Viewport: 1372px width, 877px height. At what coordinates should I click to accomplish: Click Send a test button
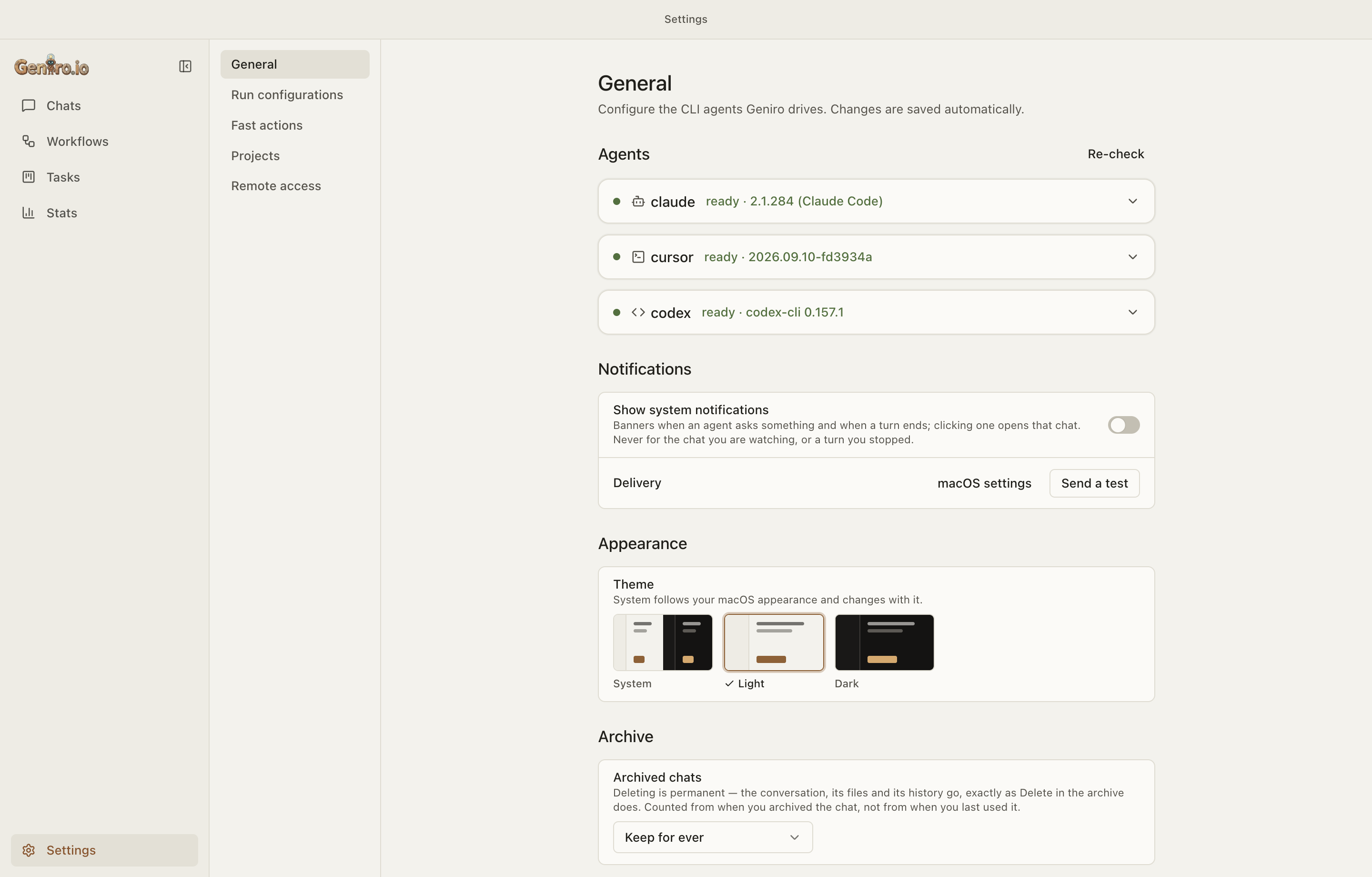(x=1095, y=484)
